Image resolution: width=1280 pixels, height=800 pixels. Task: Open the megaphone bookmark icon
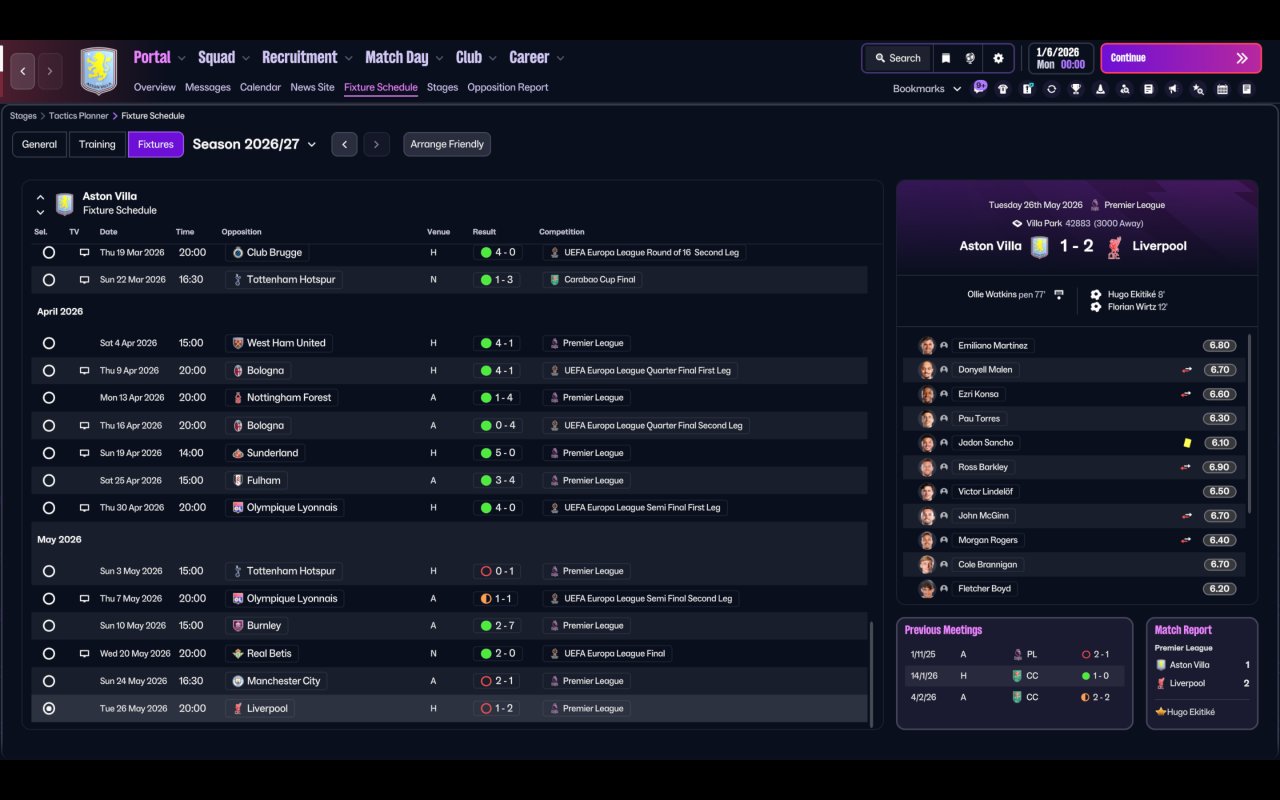[1173, 89]
